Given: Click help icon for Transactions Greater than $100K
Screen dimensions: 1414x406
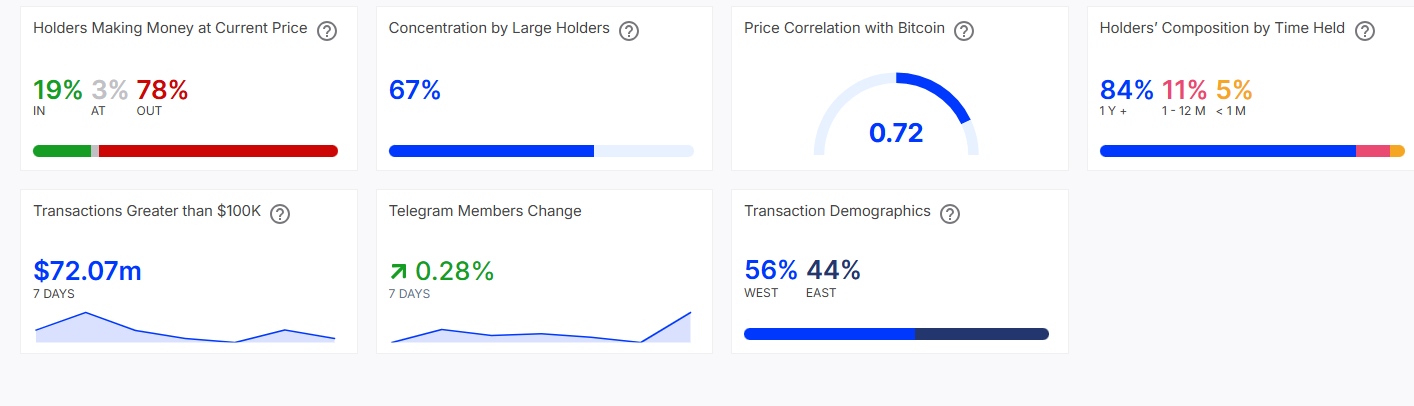Looking at the screenshot, I should [280, 214].
